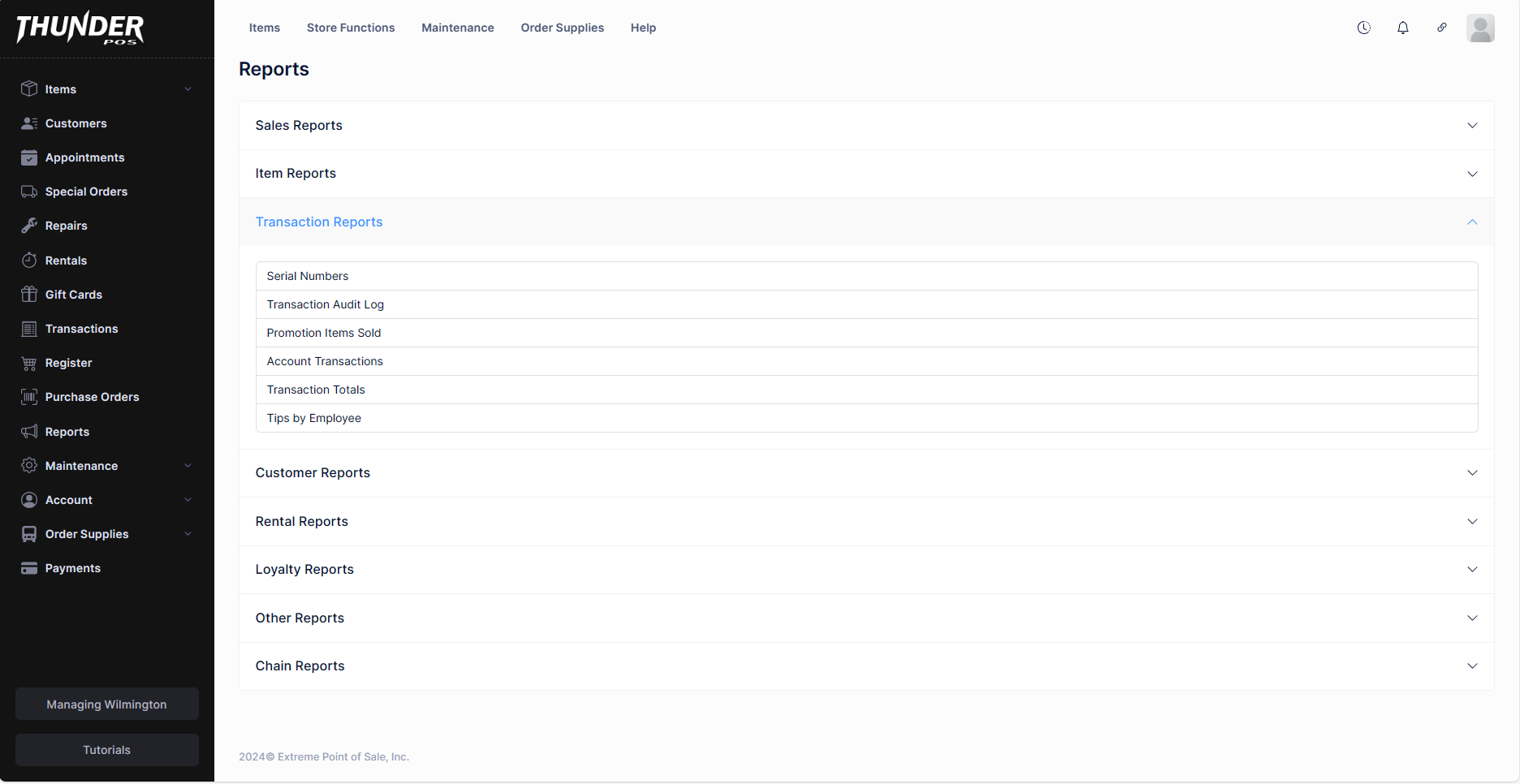Image resolution: width=1520 pixels, height=784 pixels.
Task: Open Store Functions top menu
Action: 351,28
